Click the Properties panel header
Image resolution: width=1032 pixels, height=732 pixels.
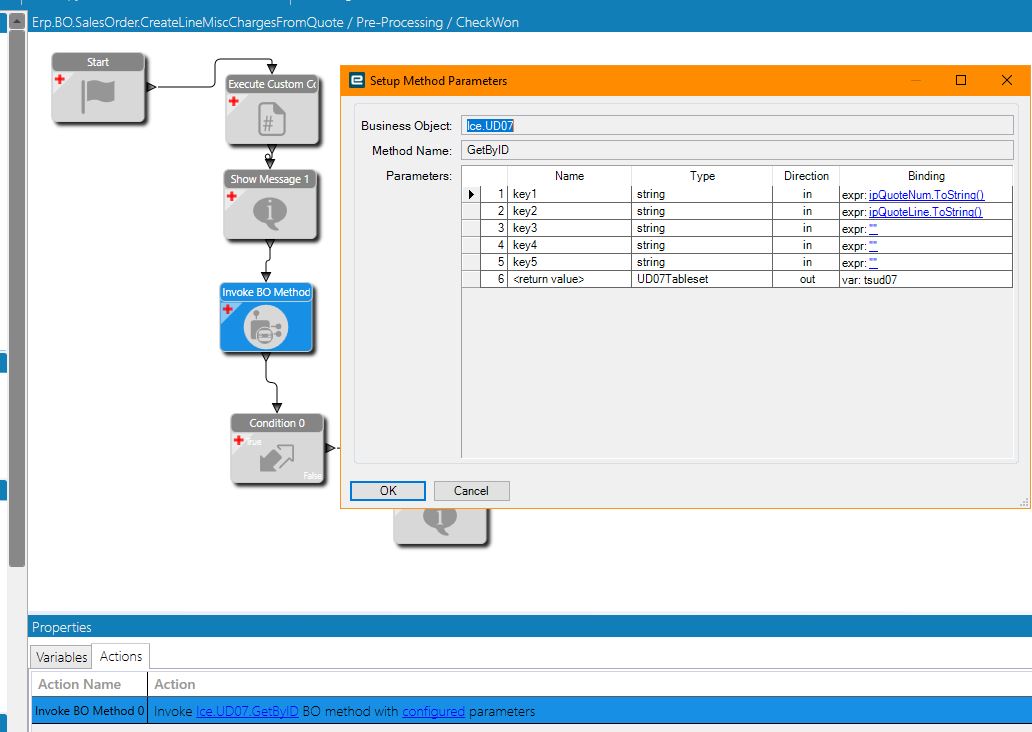pos(530,627)
